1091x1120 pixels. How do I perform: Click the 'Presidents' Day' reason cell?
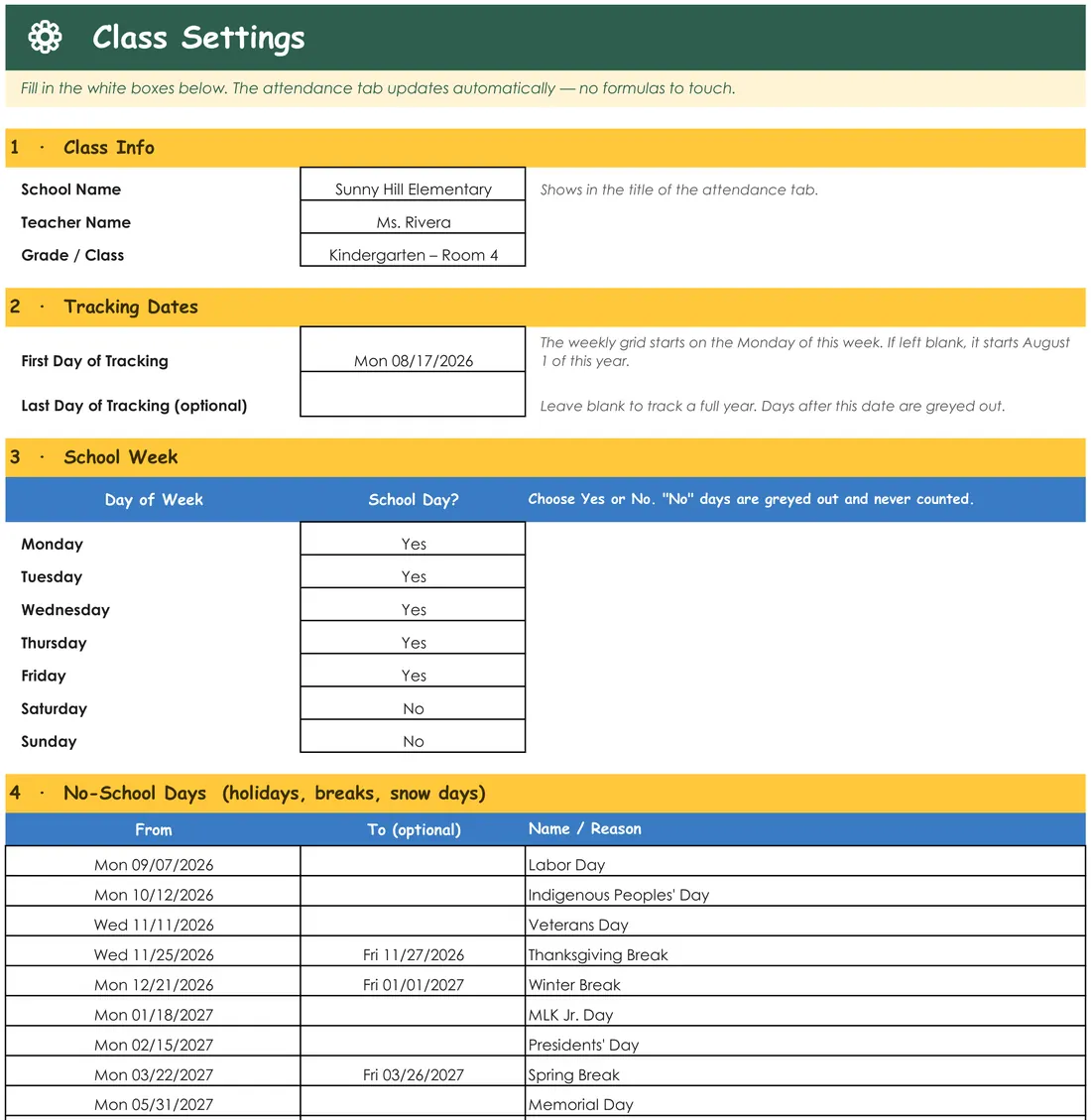point(805,1042)
